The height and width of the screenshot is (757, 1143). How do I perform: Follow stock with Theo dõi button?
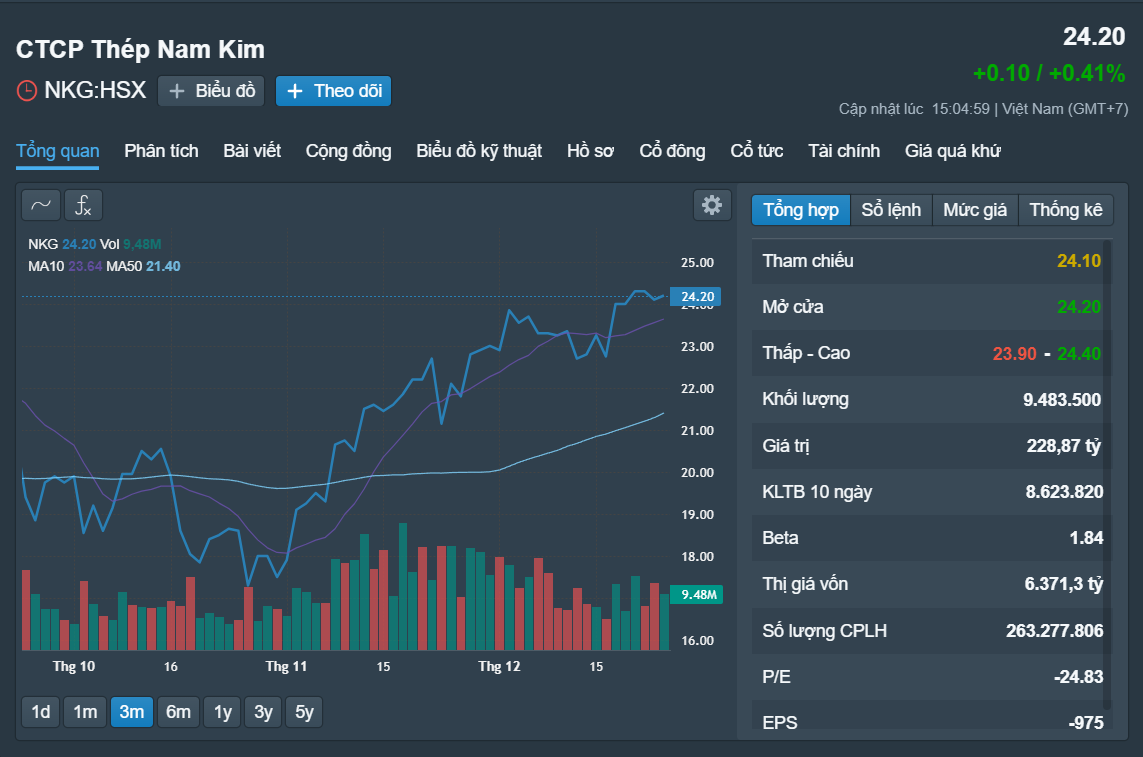coord(334,91)
